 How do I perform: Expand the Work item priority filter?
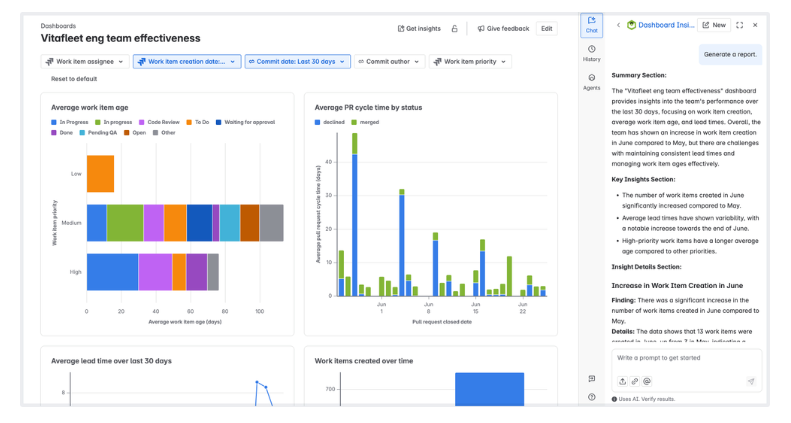(469, 61)
